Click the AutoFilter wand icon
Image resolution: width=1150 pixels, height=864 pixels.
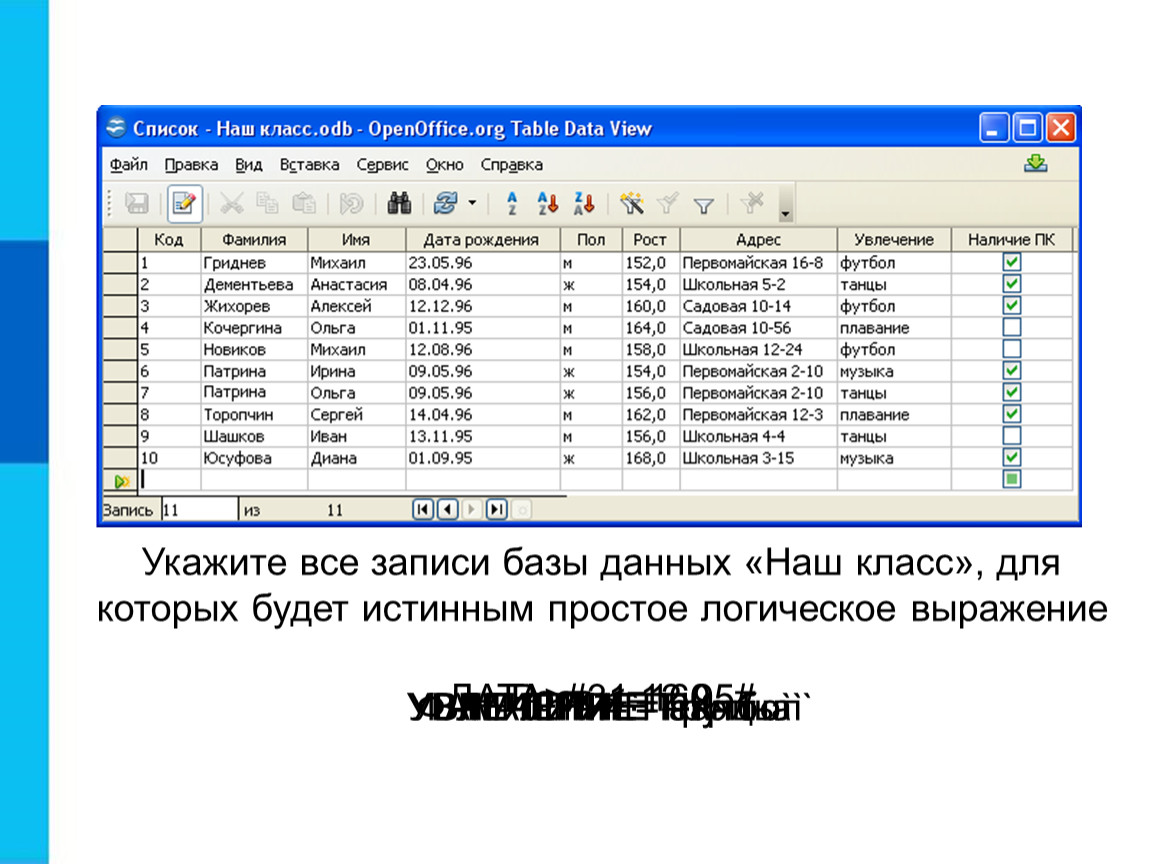(x=631, y=203)
